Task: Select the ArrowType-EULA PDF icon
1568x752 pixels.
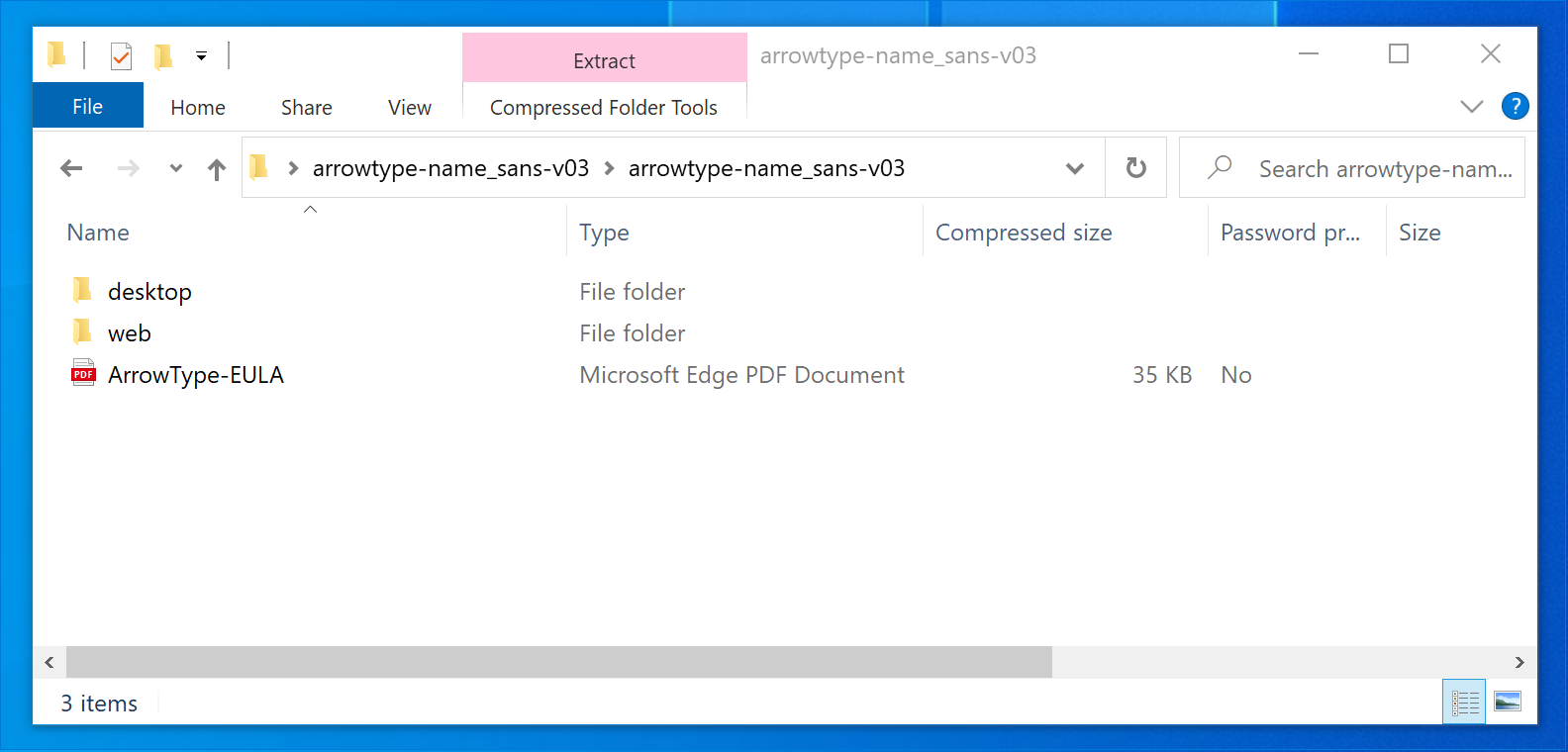Action: point(83,373)
